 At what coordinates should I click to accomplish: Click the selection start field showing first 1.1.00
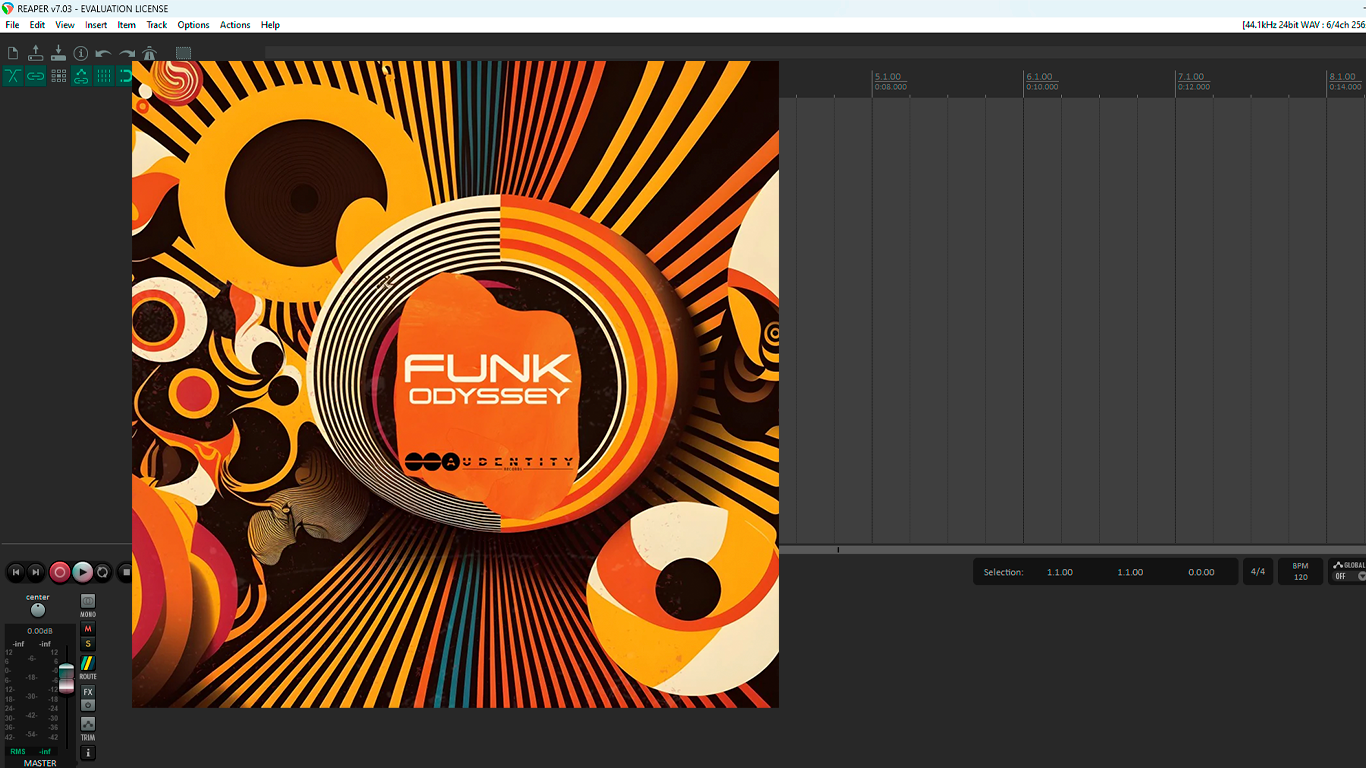coord(1060,572)
